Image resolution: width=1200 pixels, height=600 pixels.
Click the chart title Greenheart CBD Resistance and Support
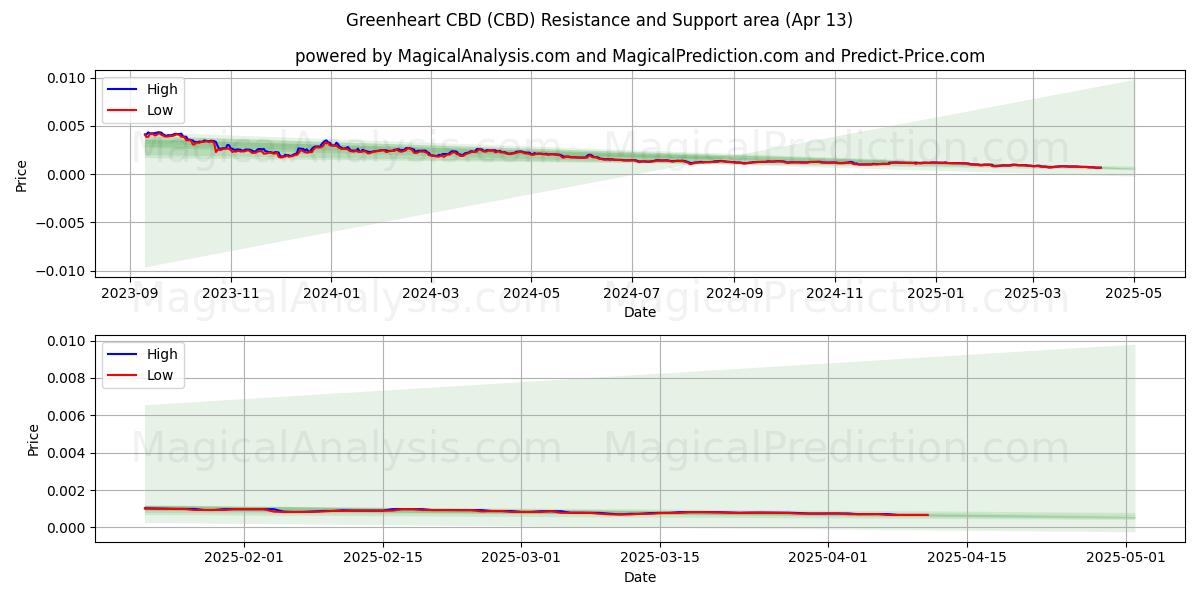(599, 20)
